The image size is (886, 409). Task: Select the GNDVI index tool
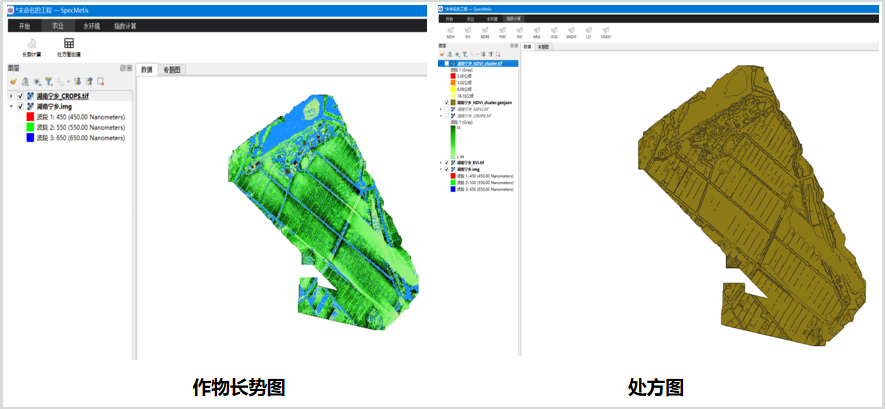[571, 32]
